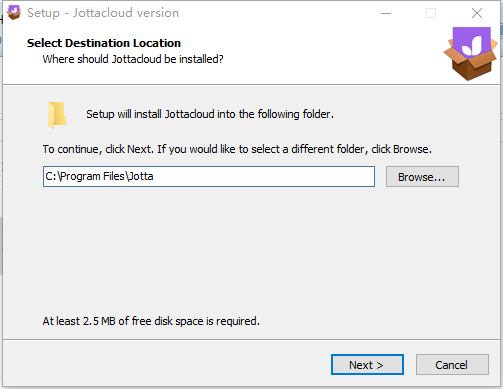
Task: Click Next to continue installation
Action: 367,365
